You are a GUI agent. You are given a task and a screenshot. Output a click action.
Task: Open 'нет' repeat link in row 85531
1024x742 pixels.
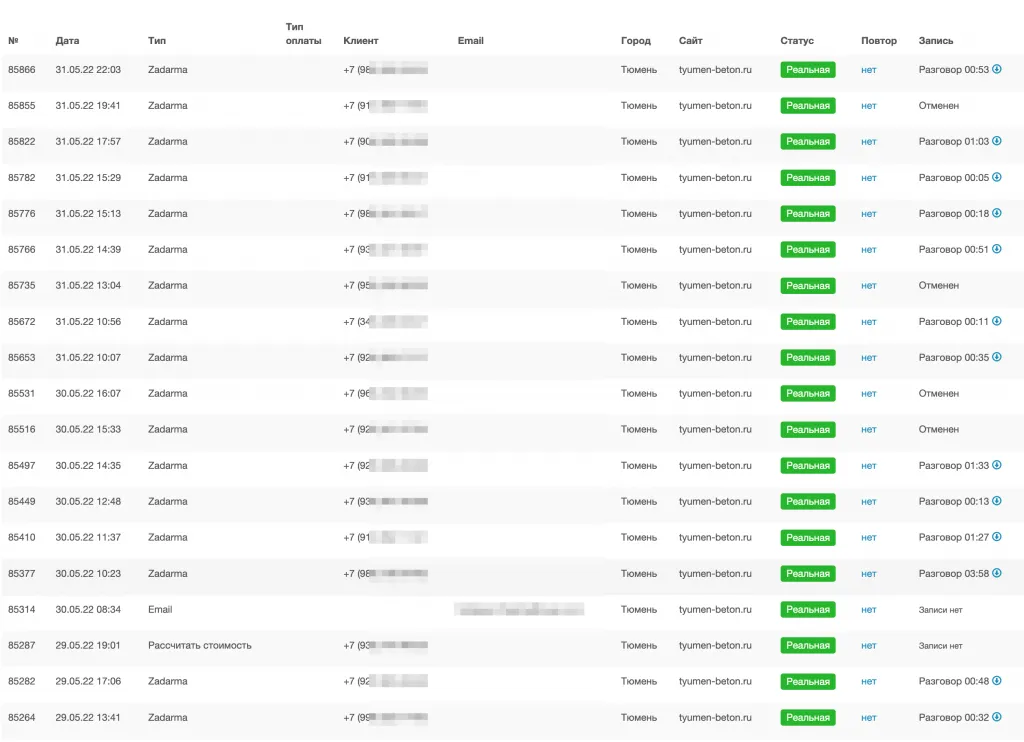click(x=868, y=394)
